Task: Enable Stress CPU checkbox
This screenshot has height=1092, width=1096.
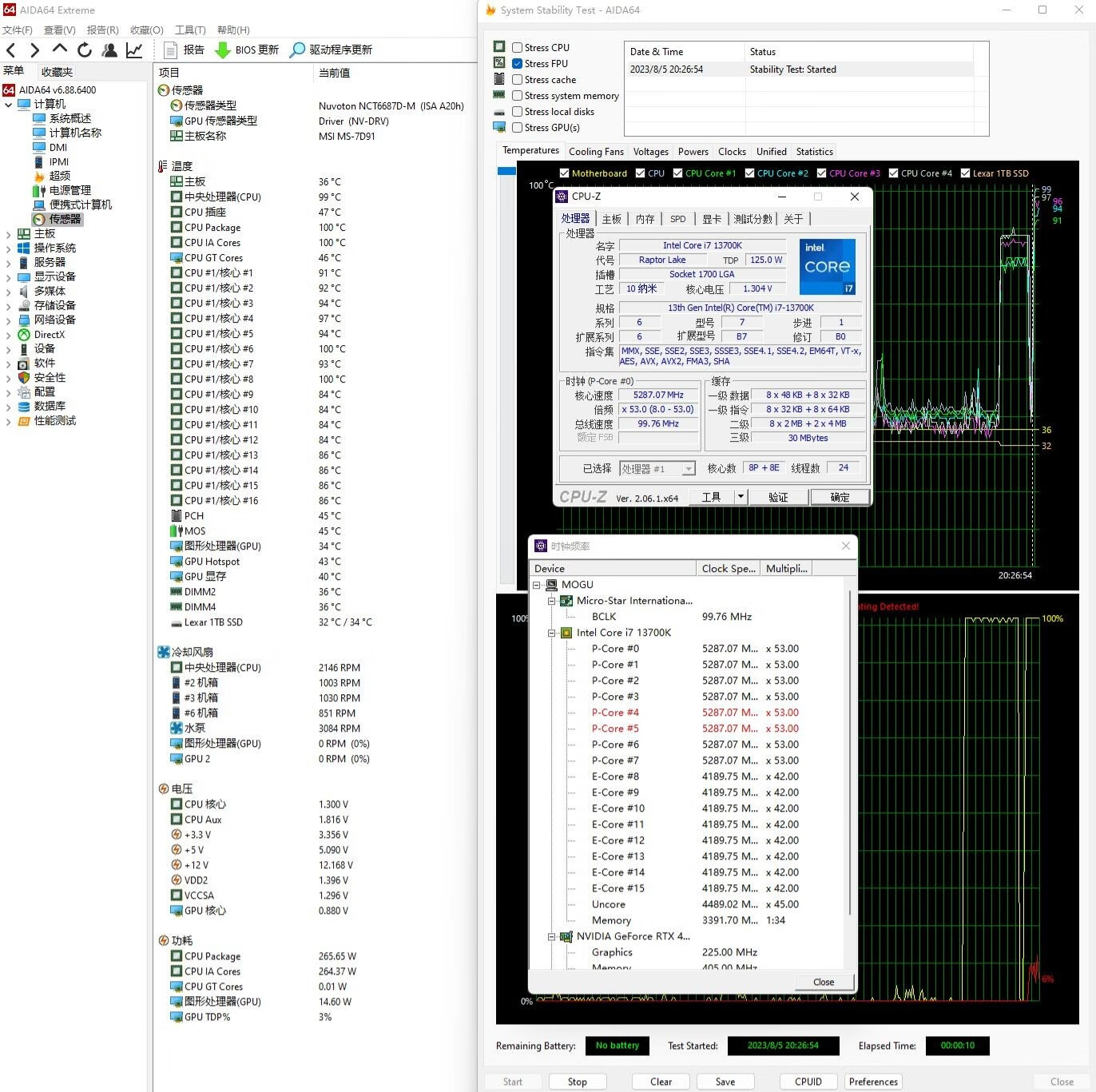Action: coord(517,48)
